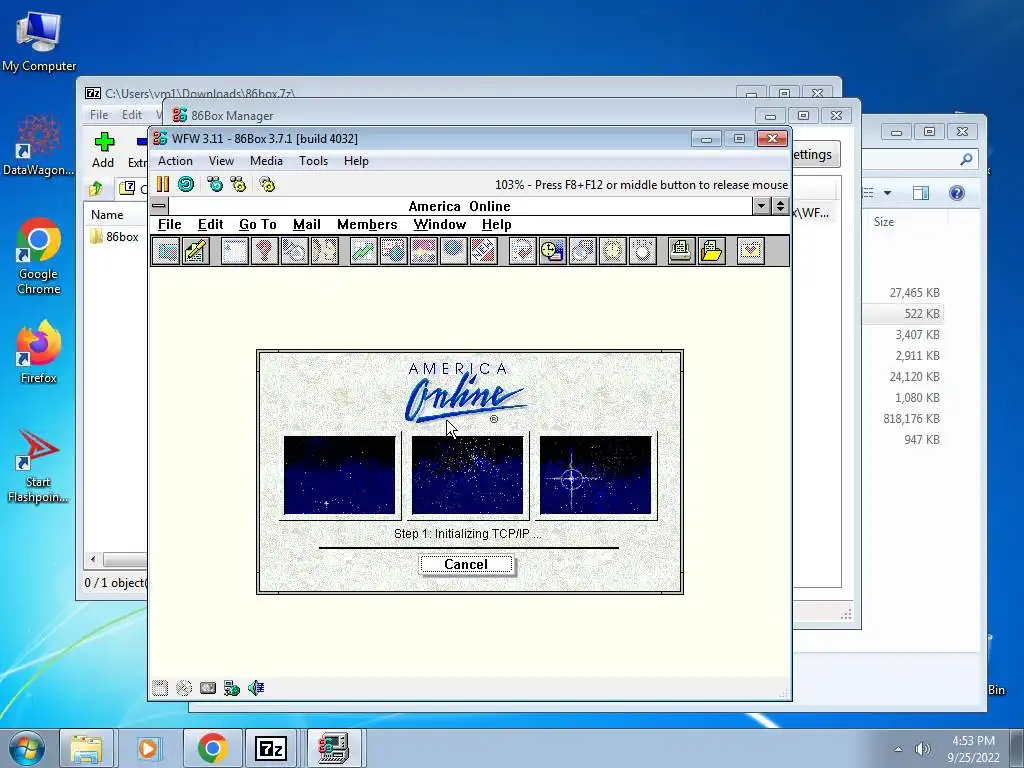Click the AOL people faces toolbar icon
This screenshot has width=1024, height=768.
[x=325, y=251]
